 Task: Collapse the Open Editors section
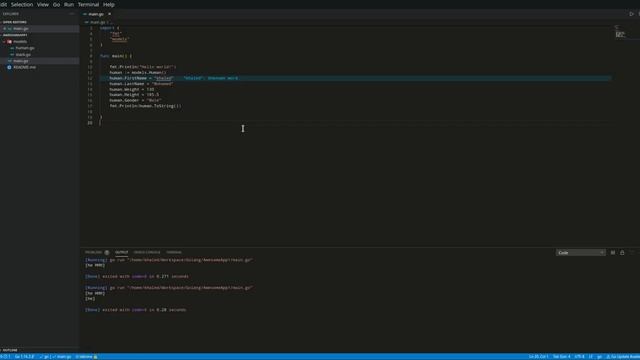click(14, 22)
